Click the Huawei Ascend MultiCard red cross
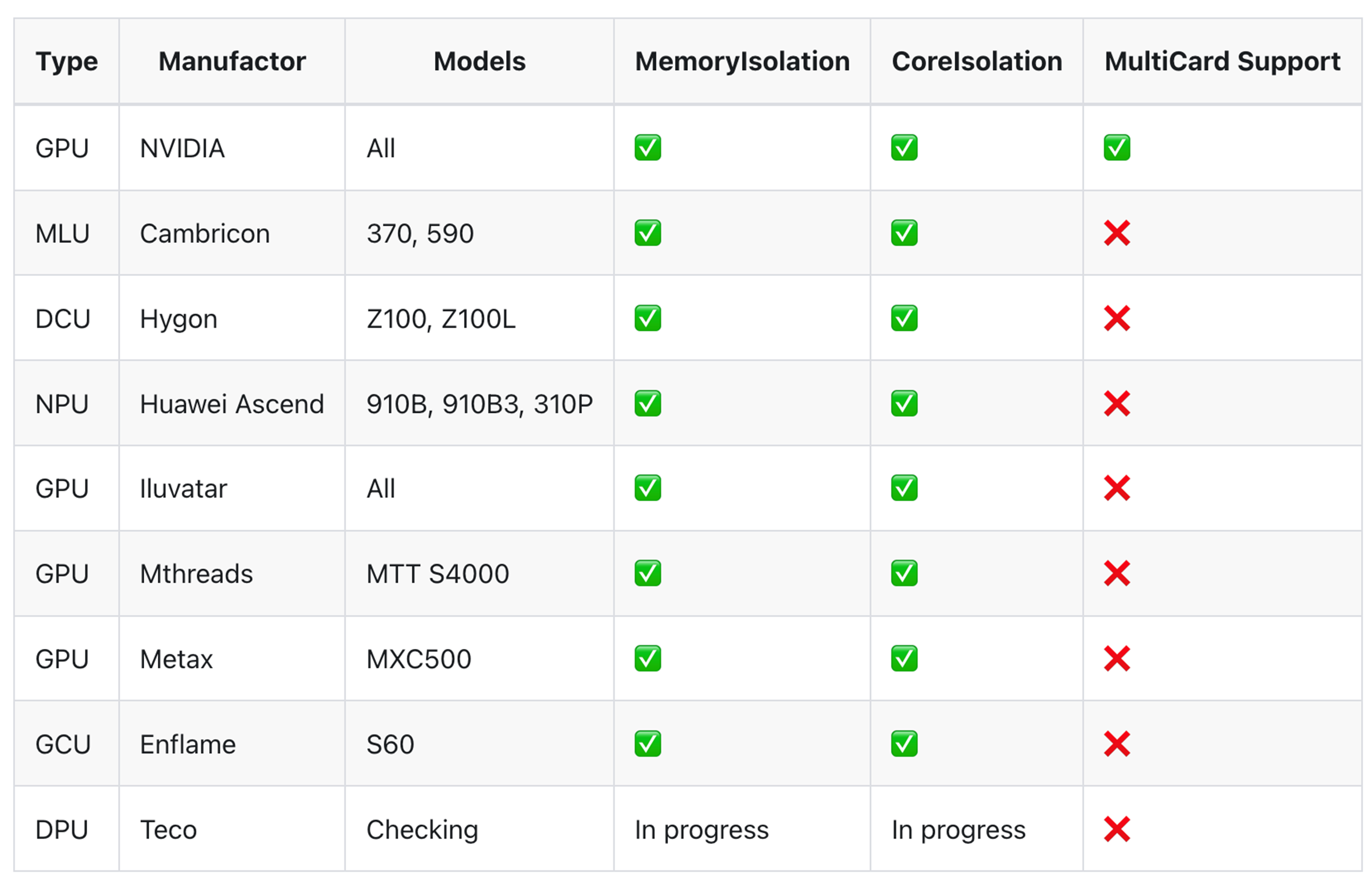Image resolution: width=1372 pixels, height=881 pixels. (1117, 403)
